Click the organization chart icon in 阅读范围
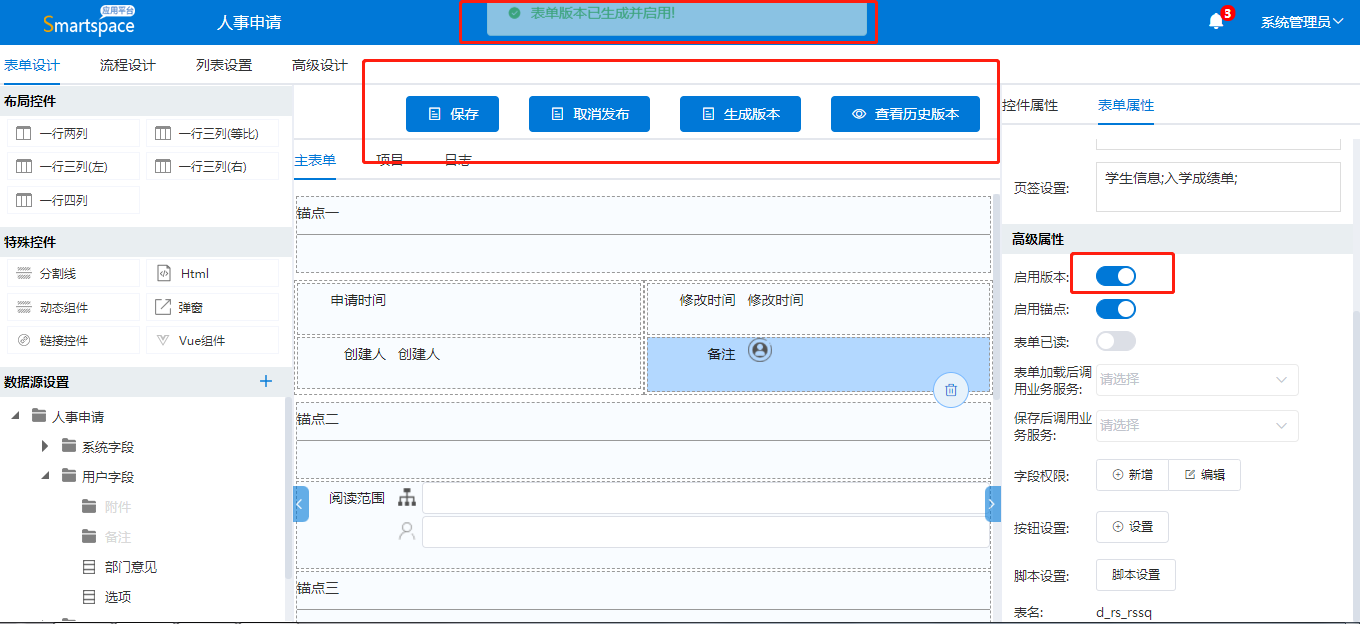1360x624 pixels. 406,497
